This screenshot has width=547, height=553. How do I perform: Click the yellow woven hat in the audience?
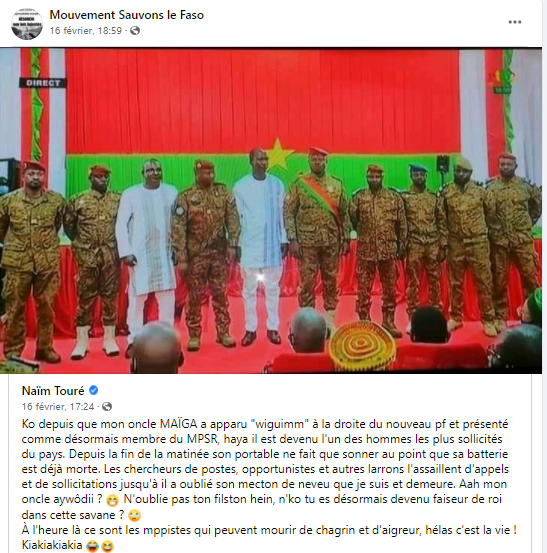(x=362, y=345)
